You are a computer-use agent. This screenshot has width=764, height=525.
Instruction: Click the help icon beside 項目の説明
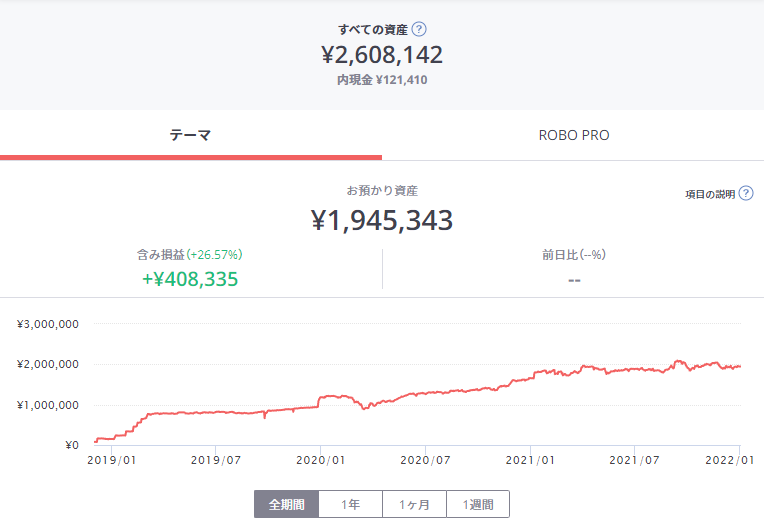click(746, 194)
